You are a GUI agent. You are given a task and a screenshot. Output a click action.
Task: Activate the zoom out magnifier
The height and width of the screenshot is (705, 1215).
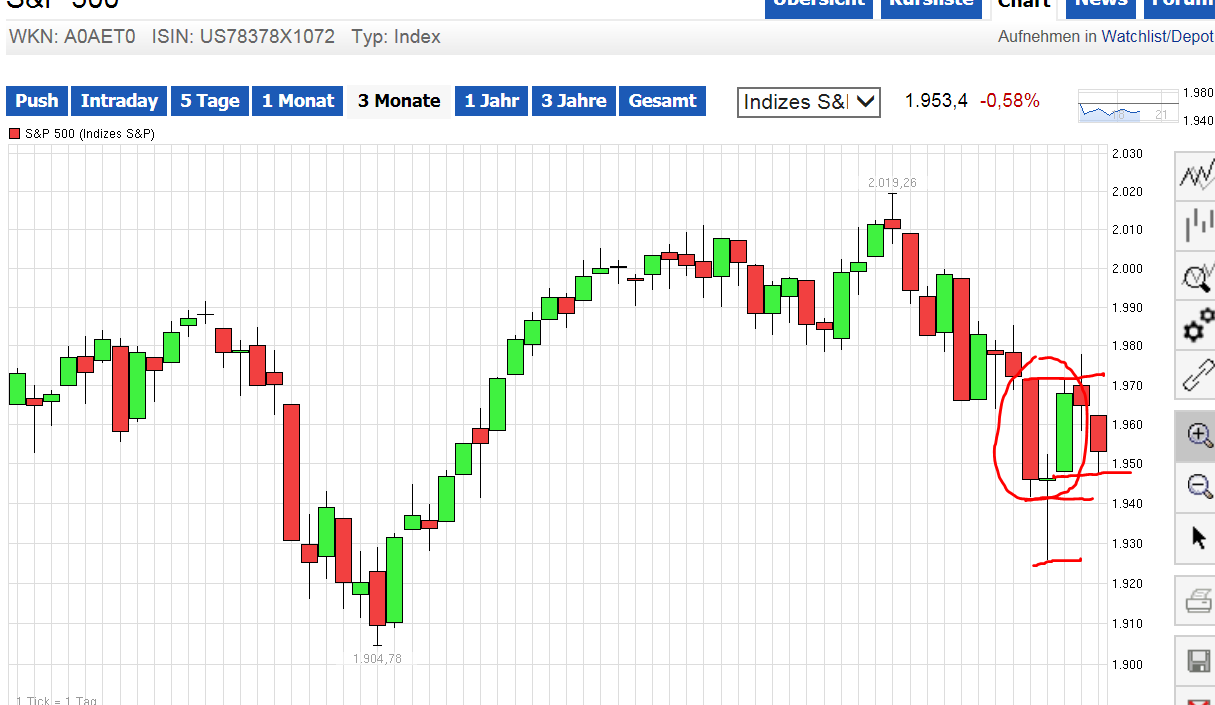point(1196,487)
